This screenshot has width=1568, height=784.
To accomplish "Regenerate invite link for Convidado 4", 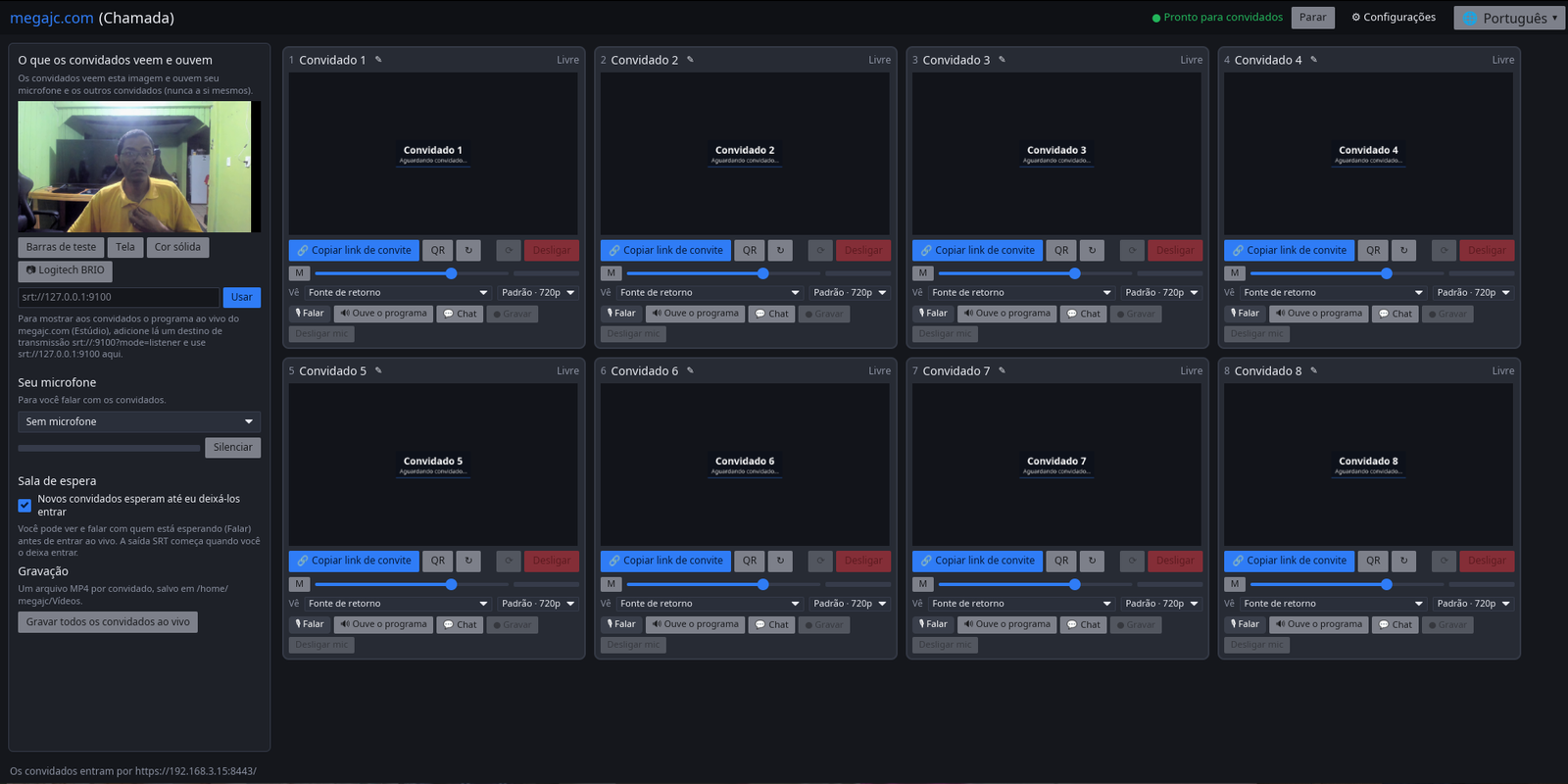I will pos(1403,250).
